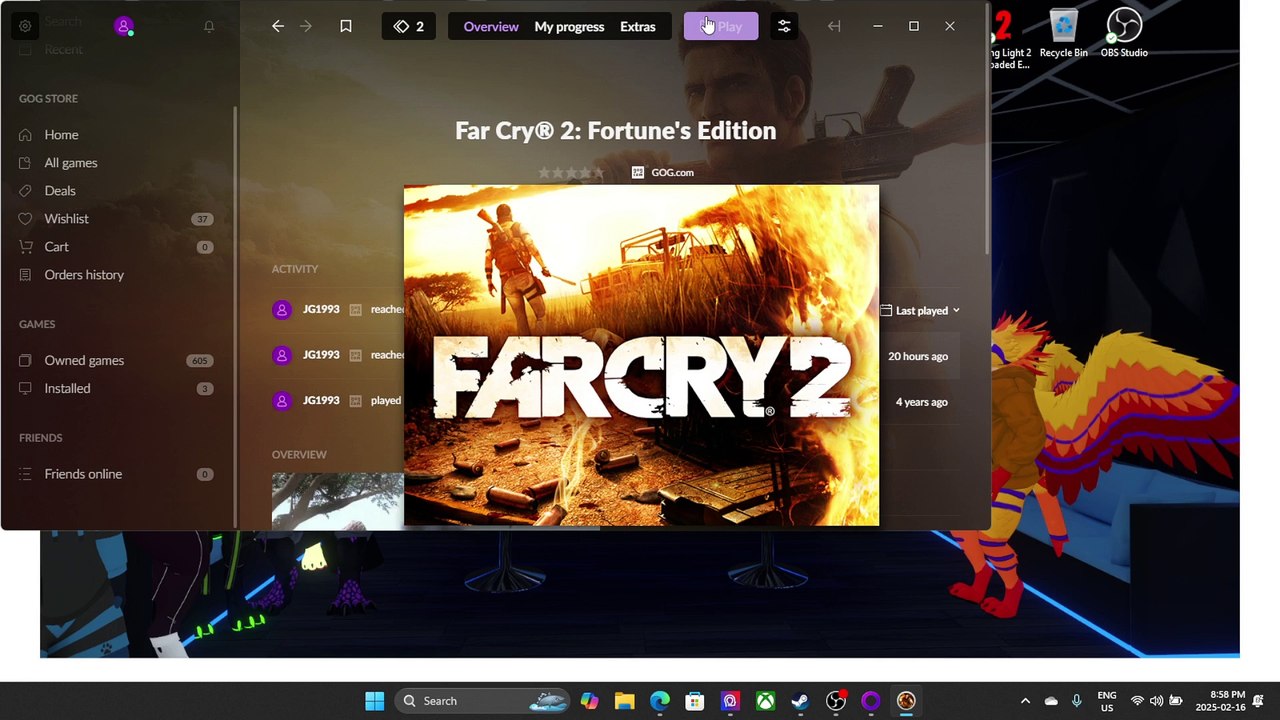Open the user profile avatar
Image resolution: width=1280 pixels, height=720 pixels.
pos(124,26)
